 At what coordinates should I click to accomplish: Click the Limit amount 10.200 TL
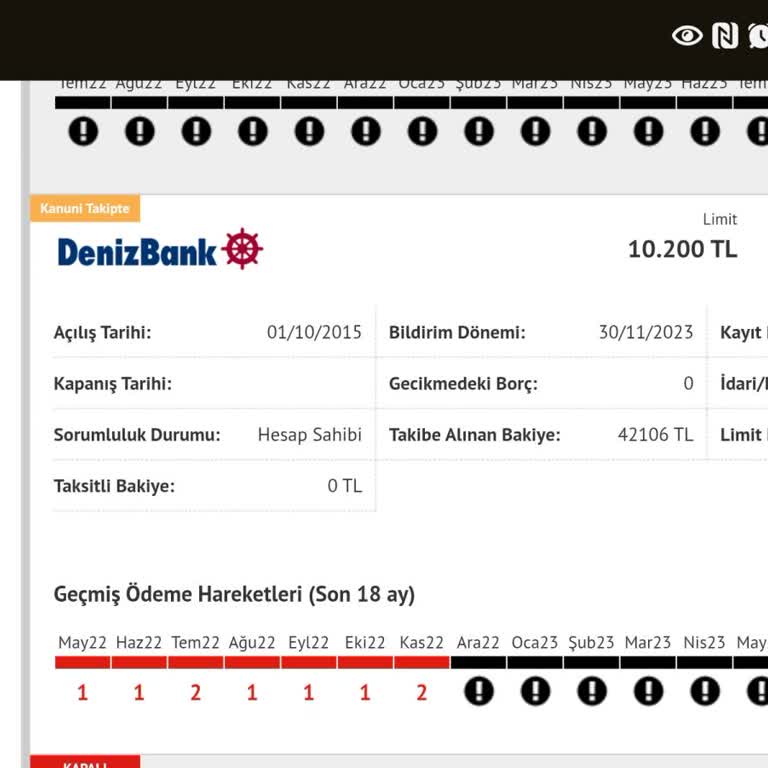click(x=682, y=249)
